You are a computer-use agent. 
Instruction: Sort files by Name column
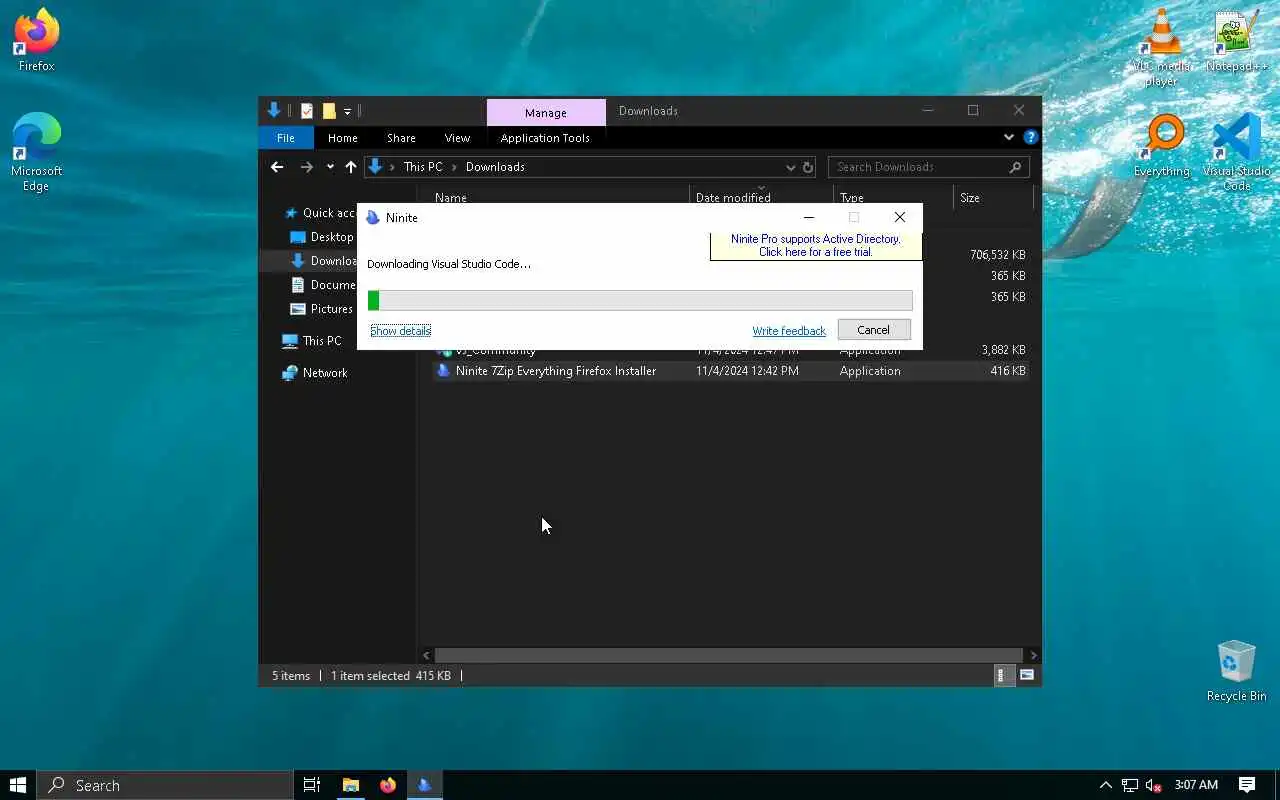tap(450, 198)
